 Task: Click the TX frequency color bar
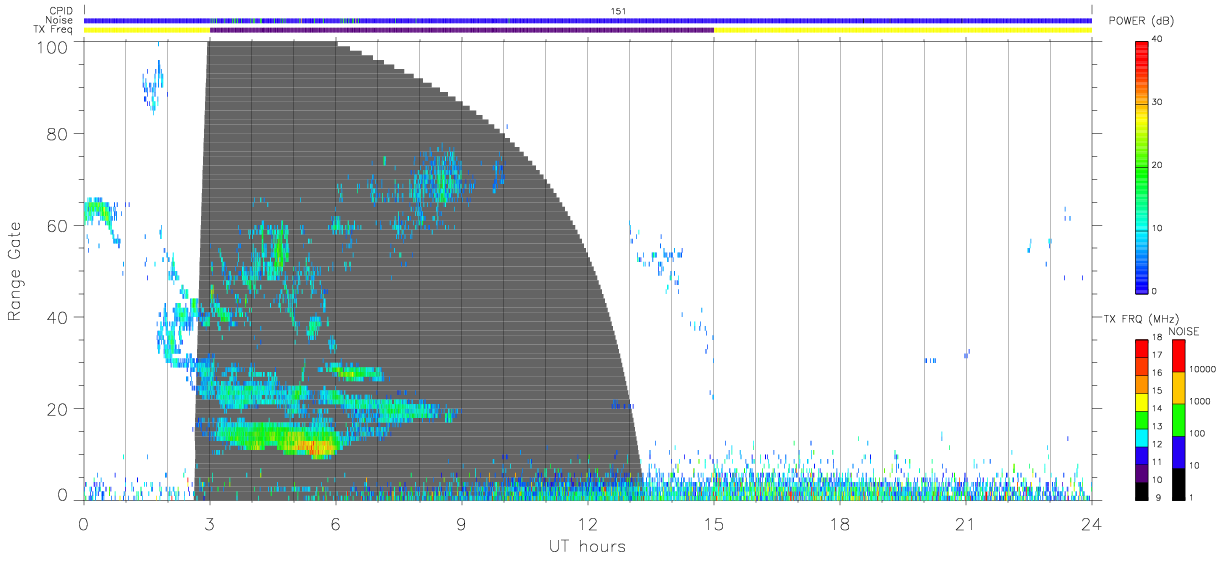[1141, 420]
